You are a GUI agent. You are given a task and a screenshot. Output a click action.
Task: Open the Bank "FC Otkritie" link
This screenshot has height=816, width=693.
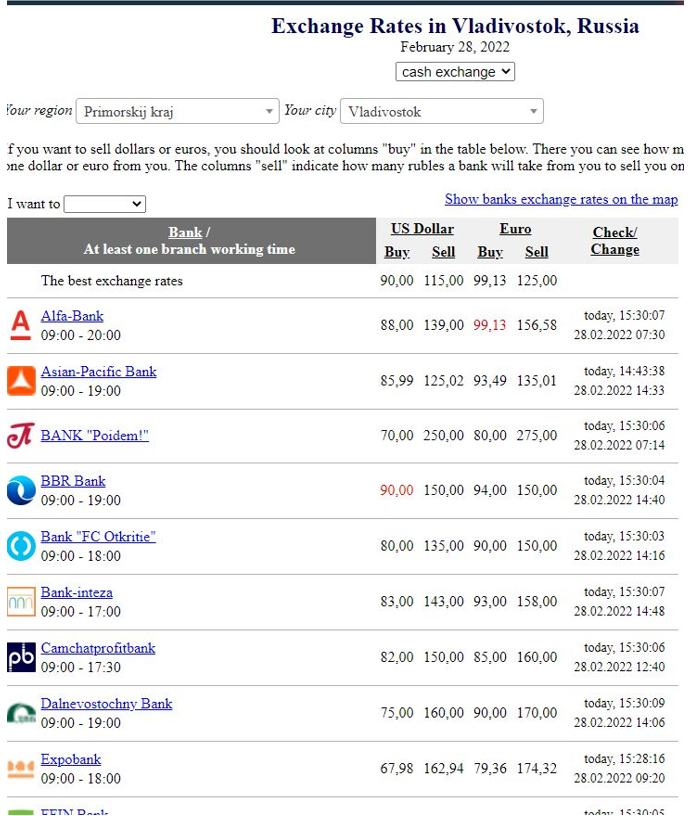(x=98, y=537)
